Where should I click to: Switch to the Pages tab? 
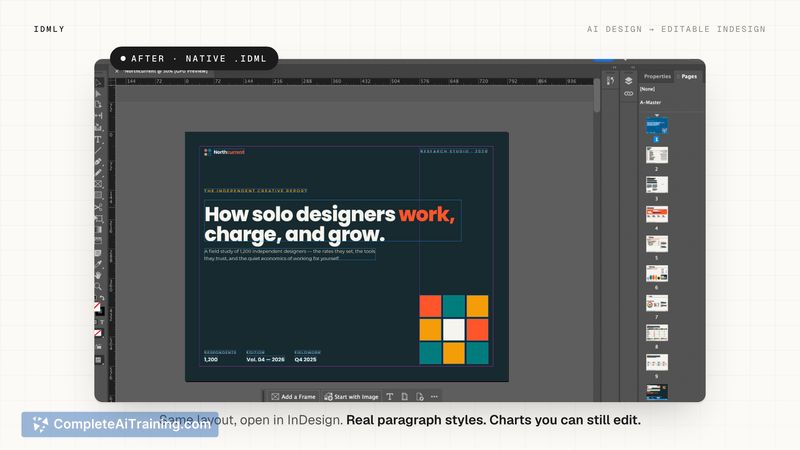689,76
